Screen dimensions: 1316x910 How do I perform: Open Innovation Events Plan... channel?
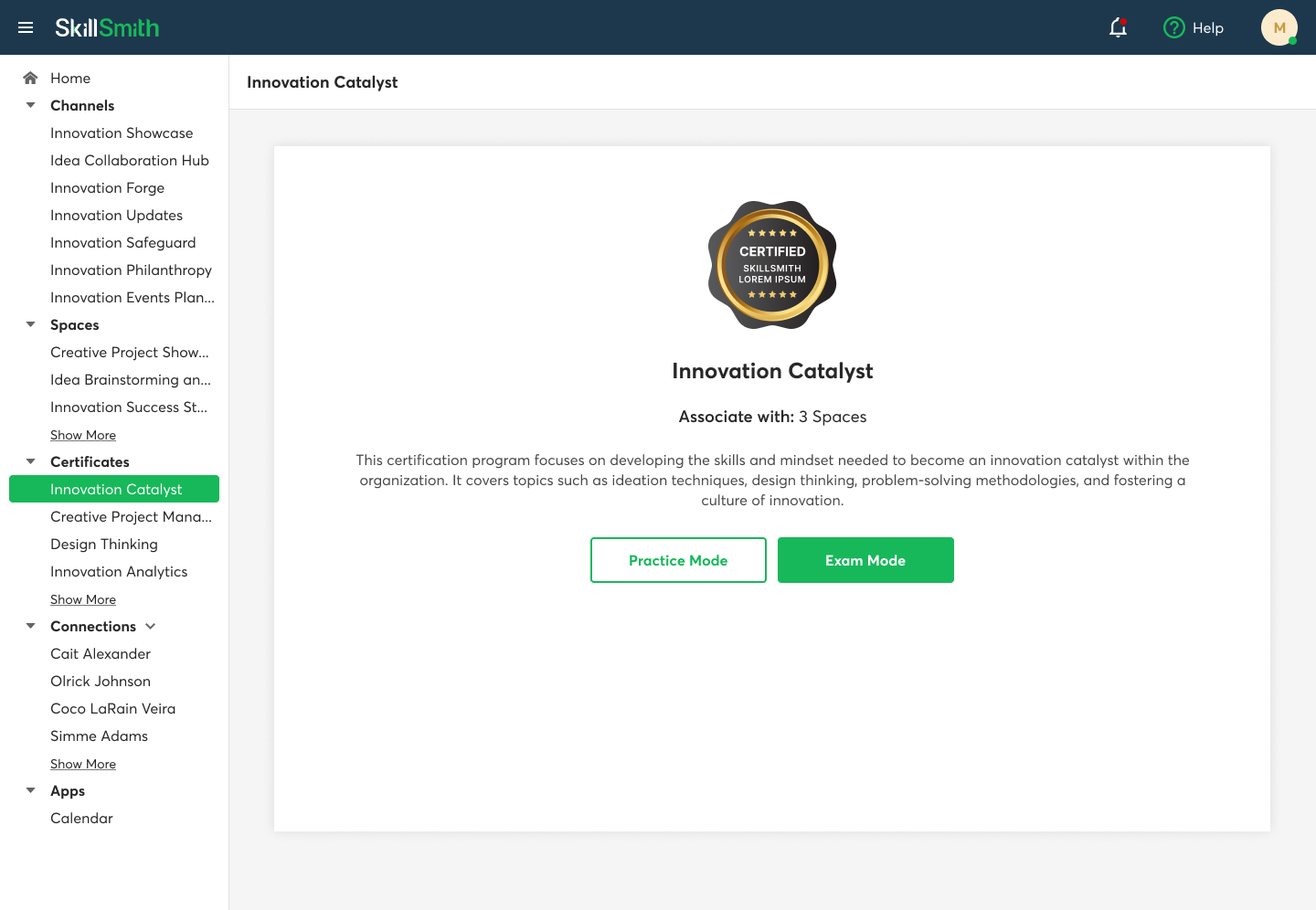pos(133,297)
